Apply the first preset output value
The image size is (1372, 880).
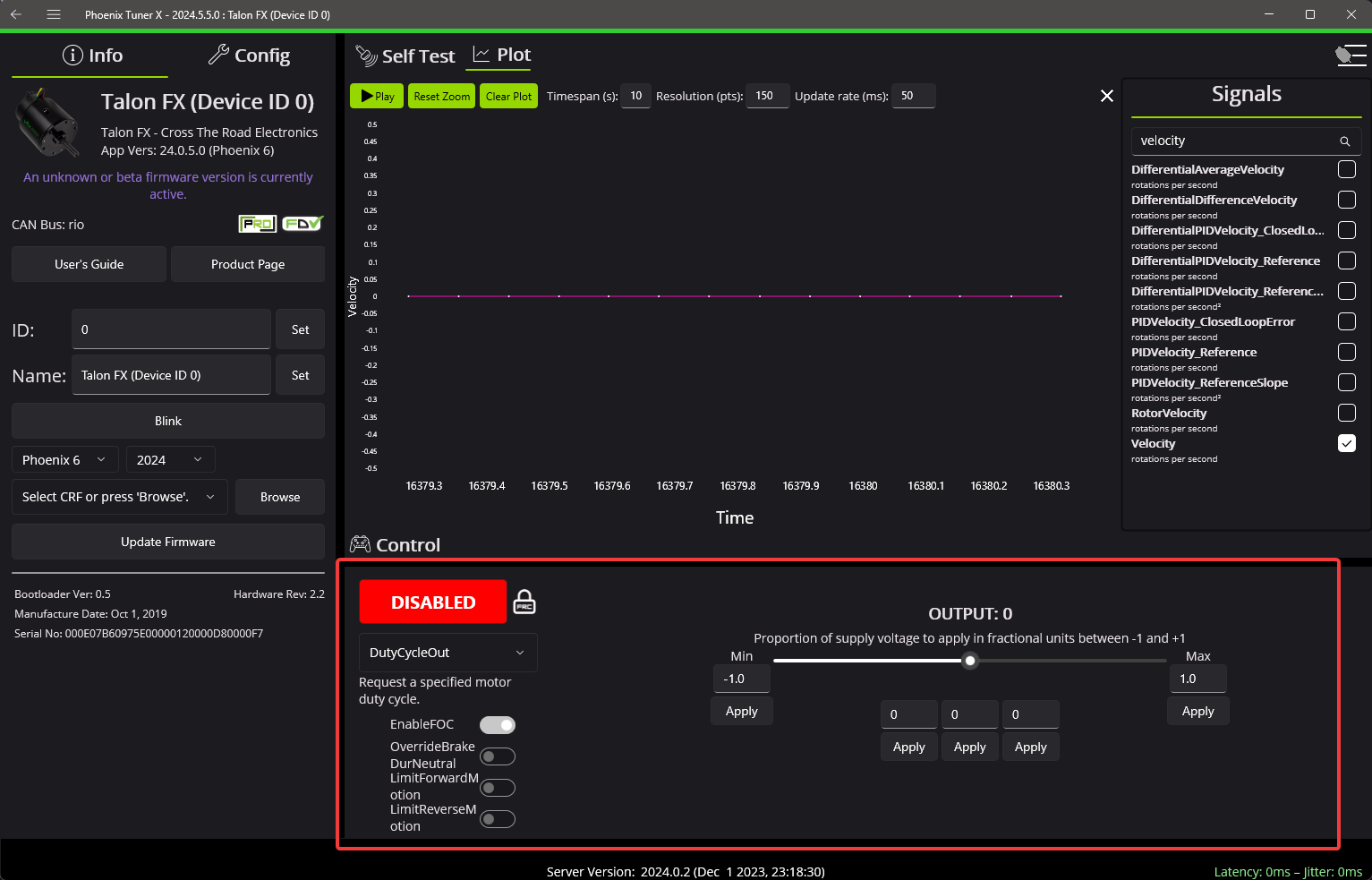(x=909, y=747)
